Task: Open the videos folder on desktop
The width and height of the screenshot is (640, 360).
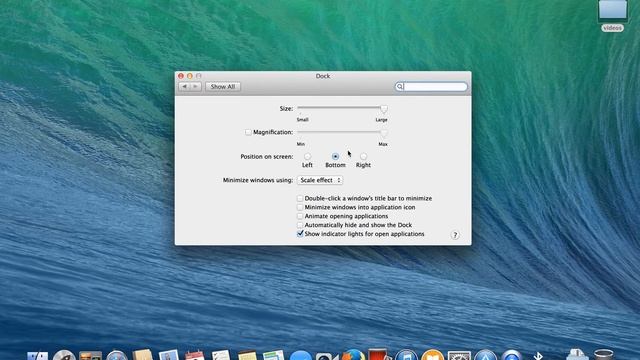Action: pos(612,16)
